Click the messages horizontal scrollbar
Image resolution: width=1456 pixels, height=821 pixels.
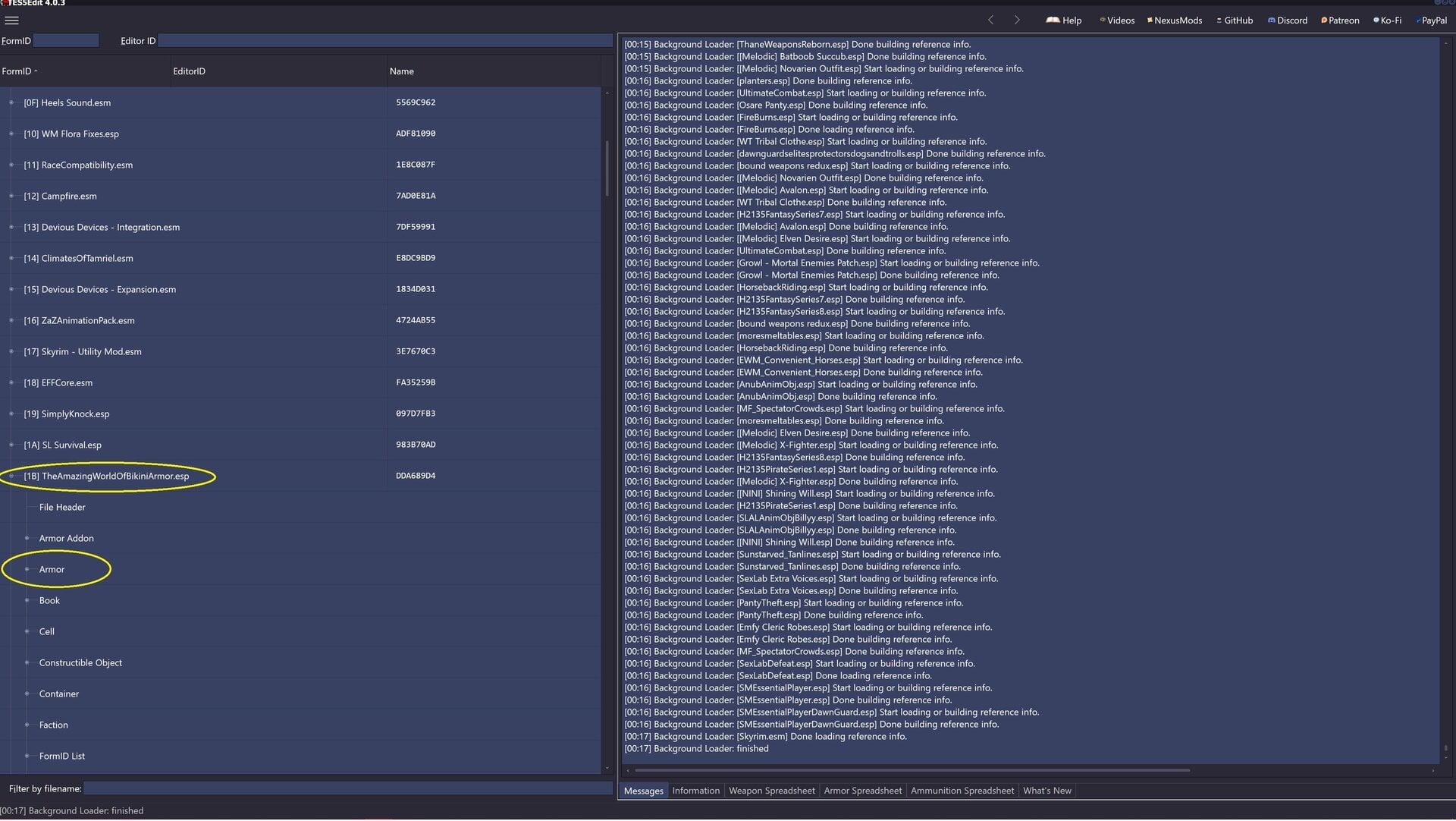[912, 770]
